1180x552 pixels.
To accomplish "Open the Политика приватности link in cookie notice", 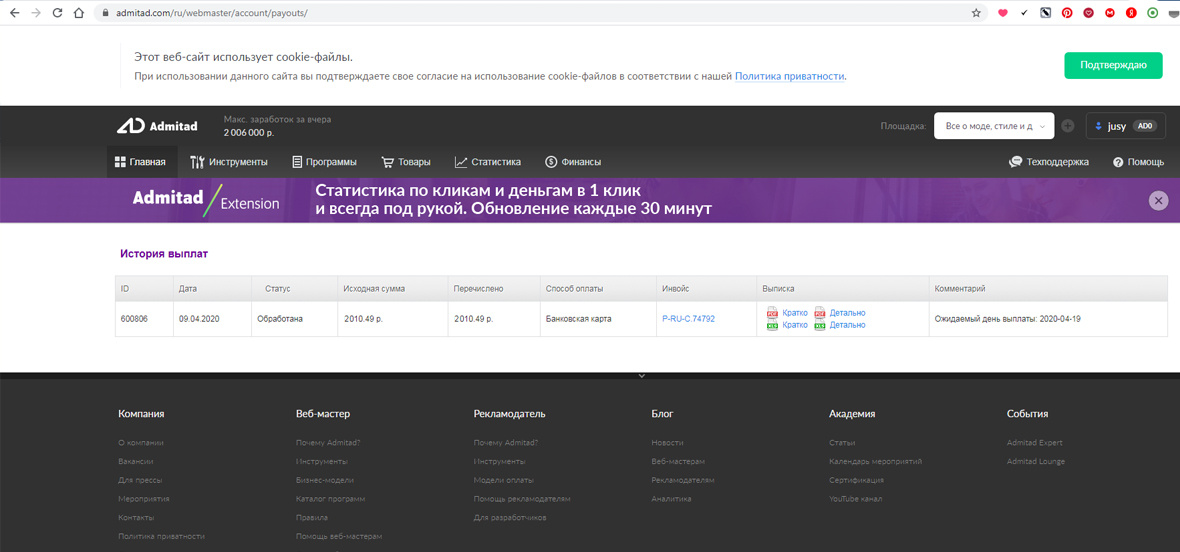I will pyautogui.click(x=790, y=76).
